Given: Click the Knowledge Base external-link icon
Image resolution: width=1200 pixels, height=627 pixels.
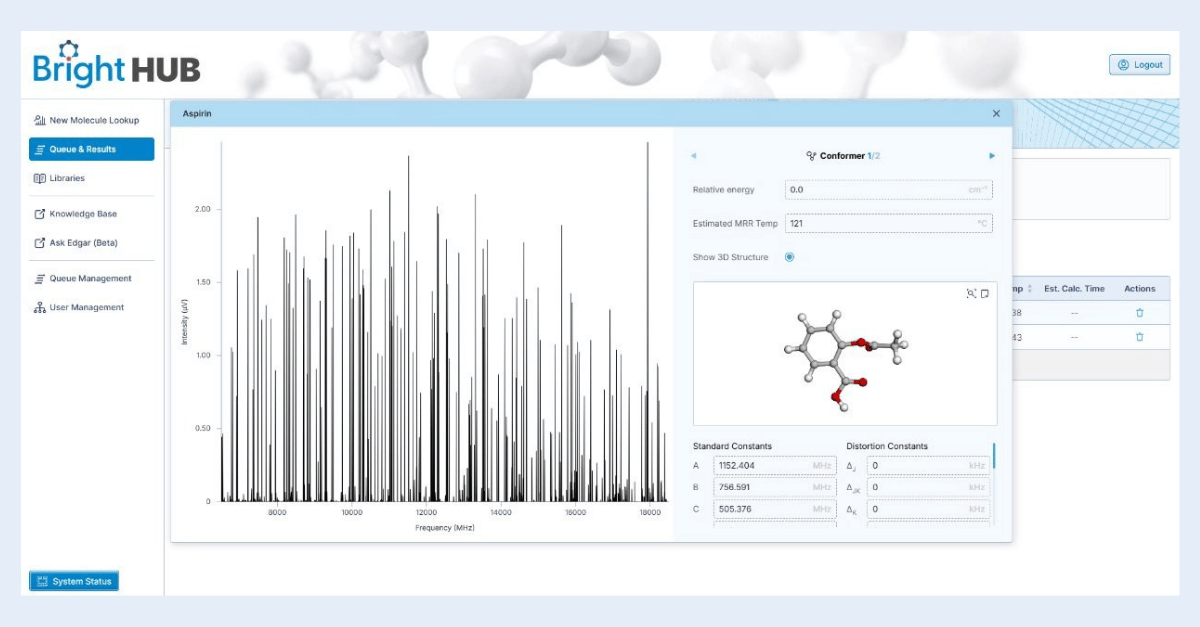Looking at the screenshot, I should tap(40, 214).
